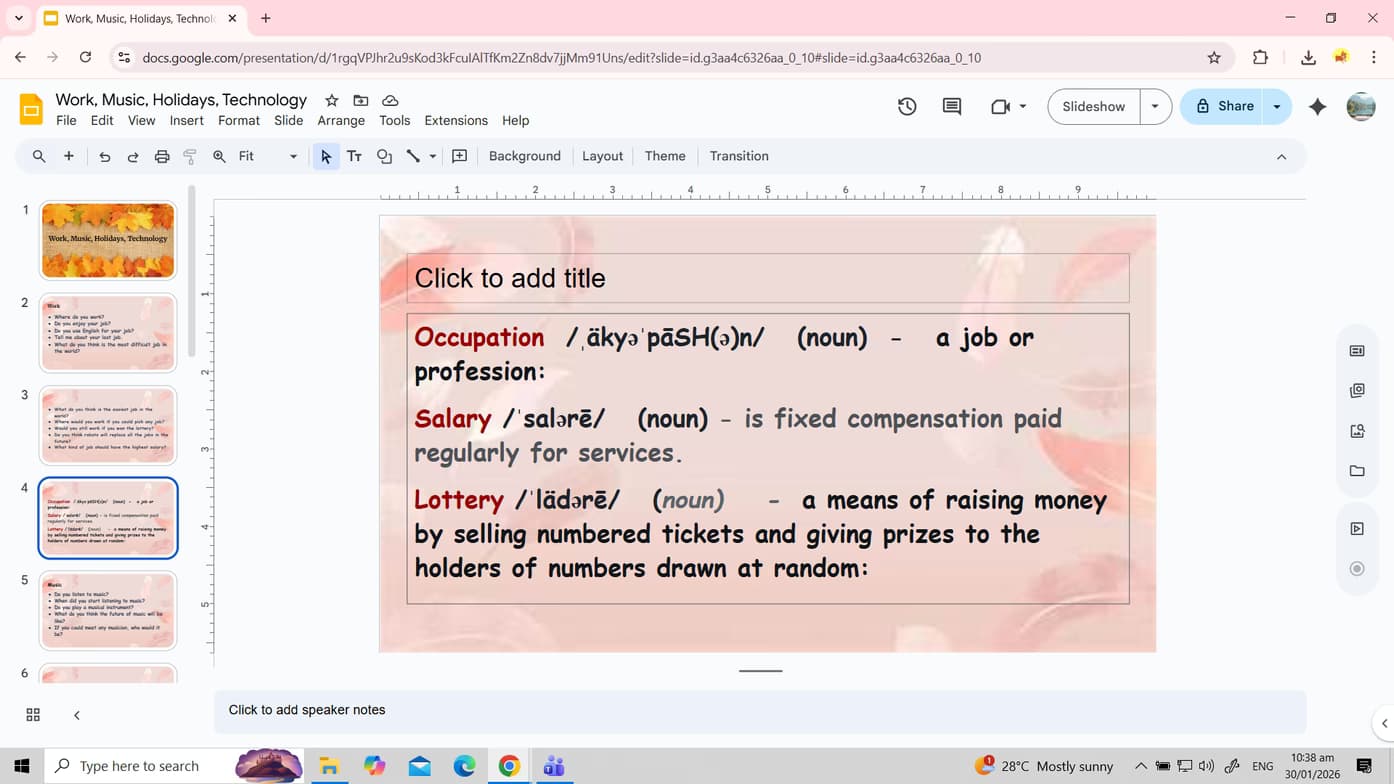Select the Text box tool
The width and height of the screenshot is (1394, 784).
[354, 156]
